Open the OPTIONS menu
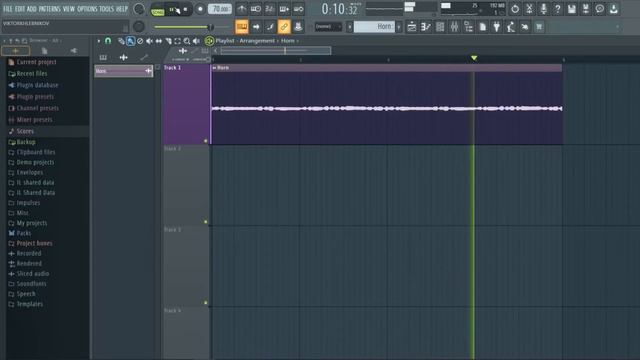 [87, 9]
